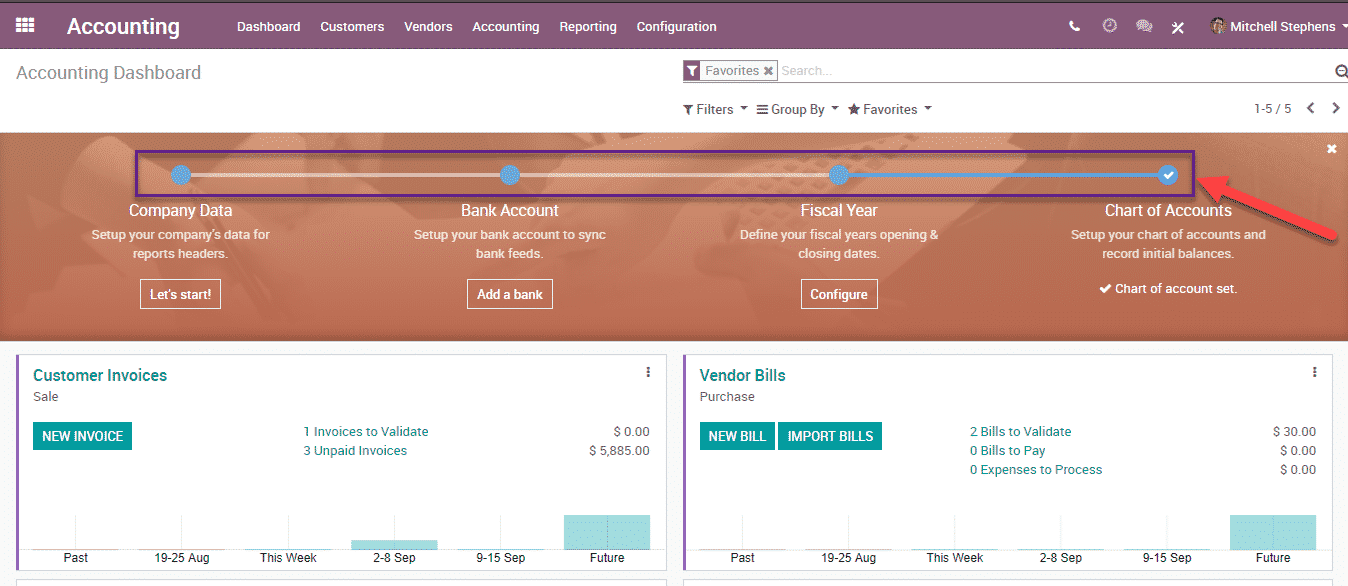Viewport: 1348px width, 586px height.
Task: Click the Chart of Accounts completed step marker
Action: click(1168, 175)
